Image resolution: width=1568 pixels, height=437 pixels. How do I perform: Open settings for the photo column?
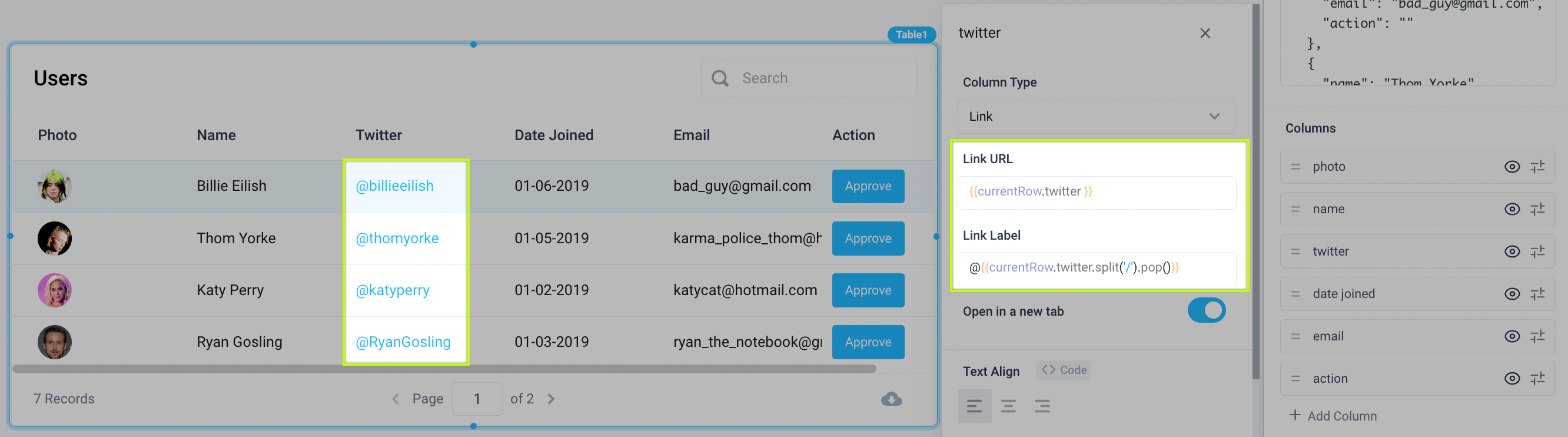pyautogui.click(x=1537, y=167)
